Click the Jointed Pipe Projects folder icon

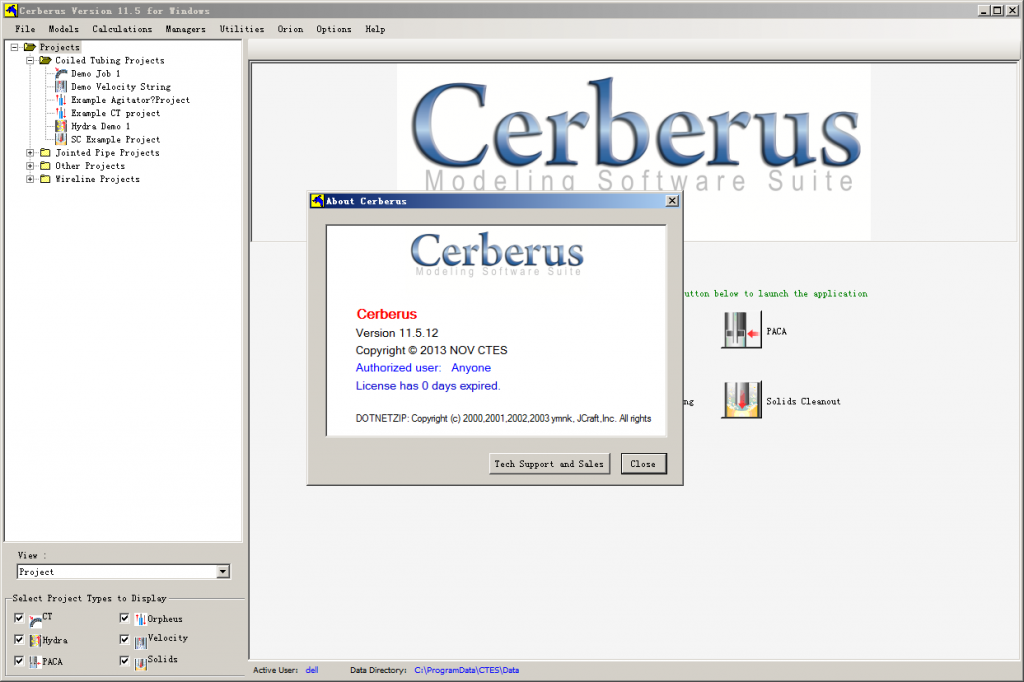[45, 152]
